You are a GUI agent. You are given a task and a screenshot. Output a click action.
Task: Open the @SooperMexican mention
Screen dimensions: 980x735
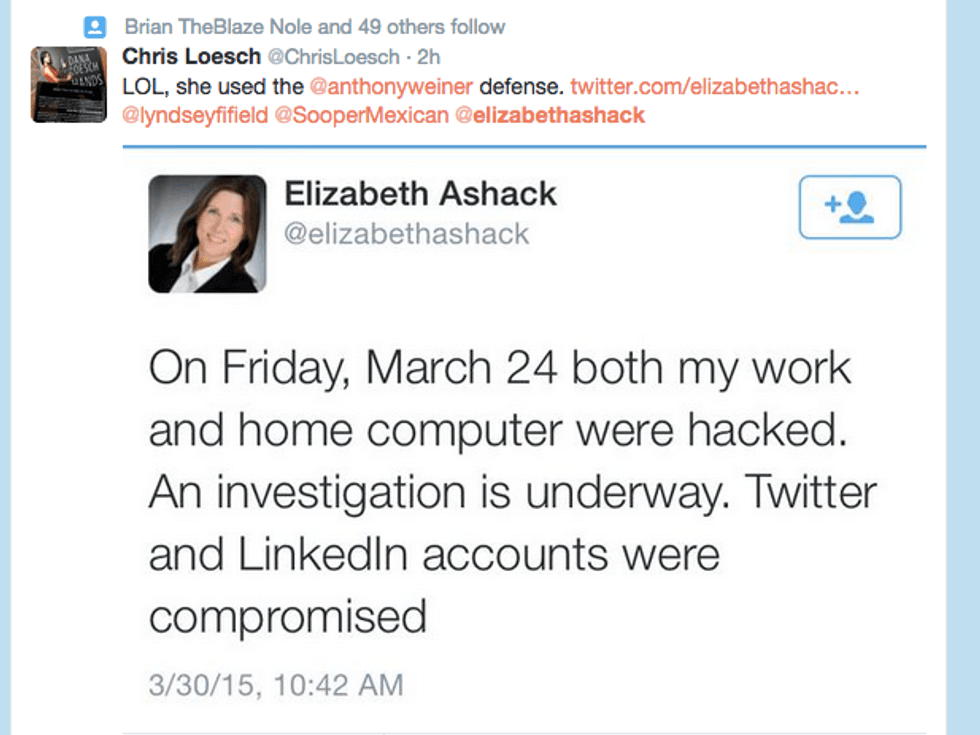coord(362,115)
